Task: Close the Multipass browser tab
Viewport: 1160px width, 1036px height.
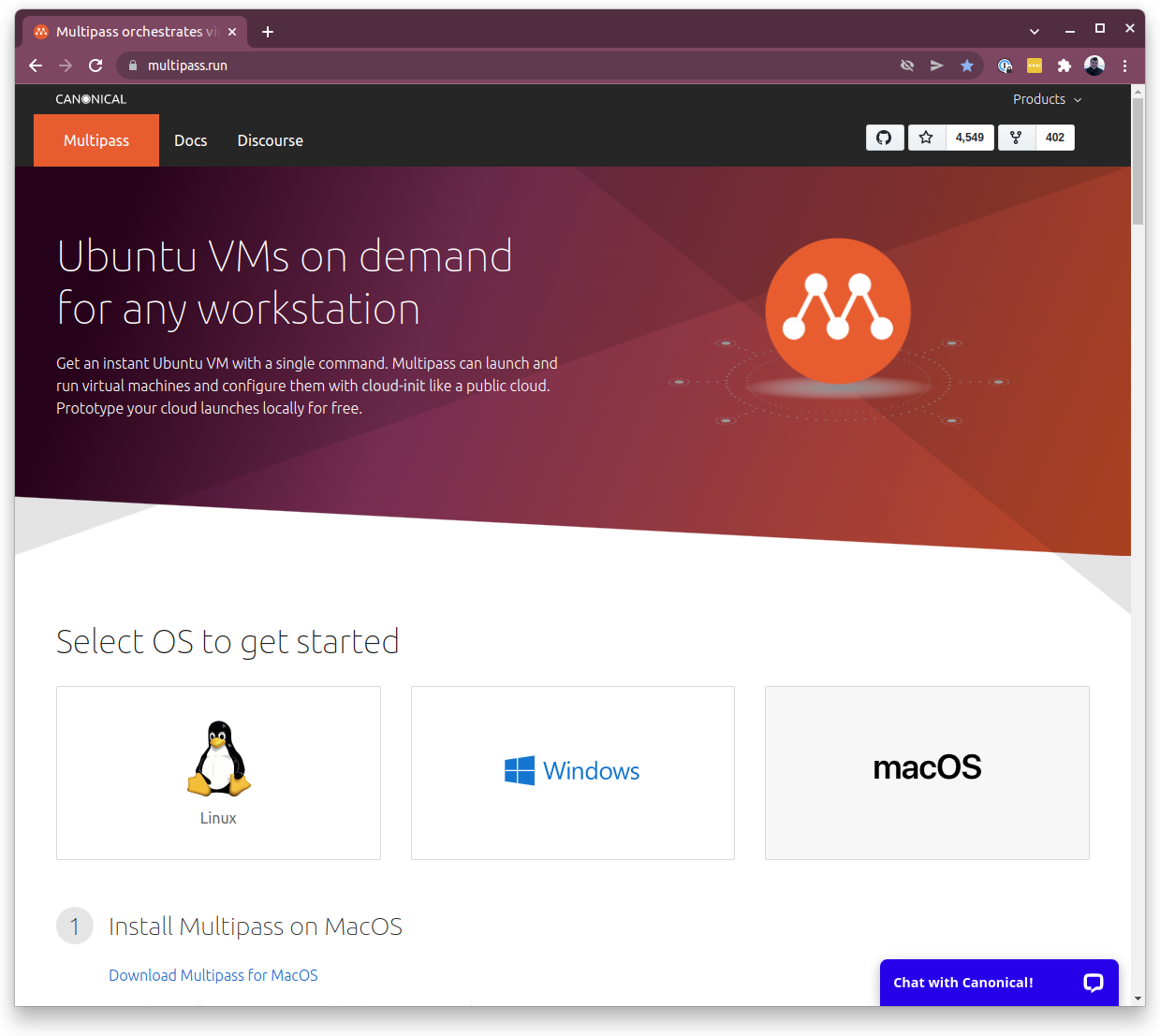Action: point(232,32)
